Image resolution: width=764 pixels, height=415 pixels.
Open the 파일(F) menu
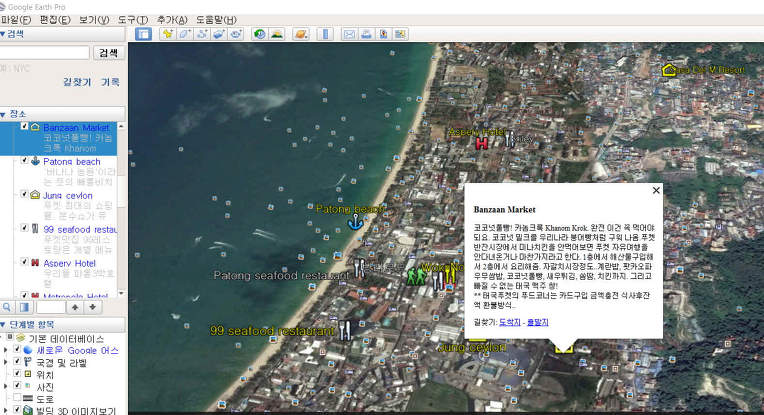point(16,20)
